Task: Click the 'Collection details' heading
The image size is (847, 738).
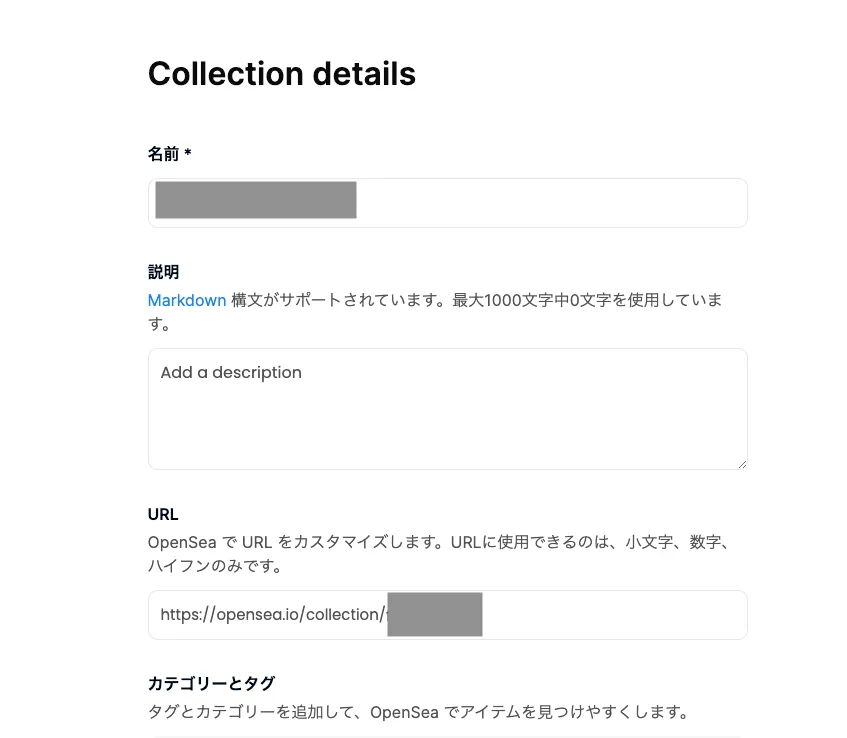Action: tap(282, 74)
